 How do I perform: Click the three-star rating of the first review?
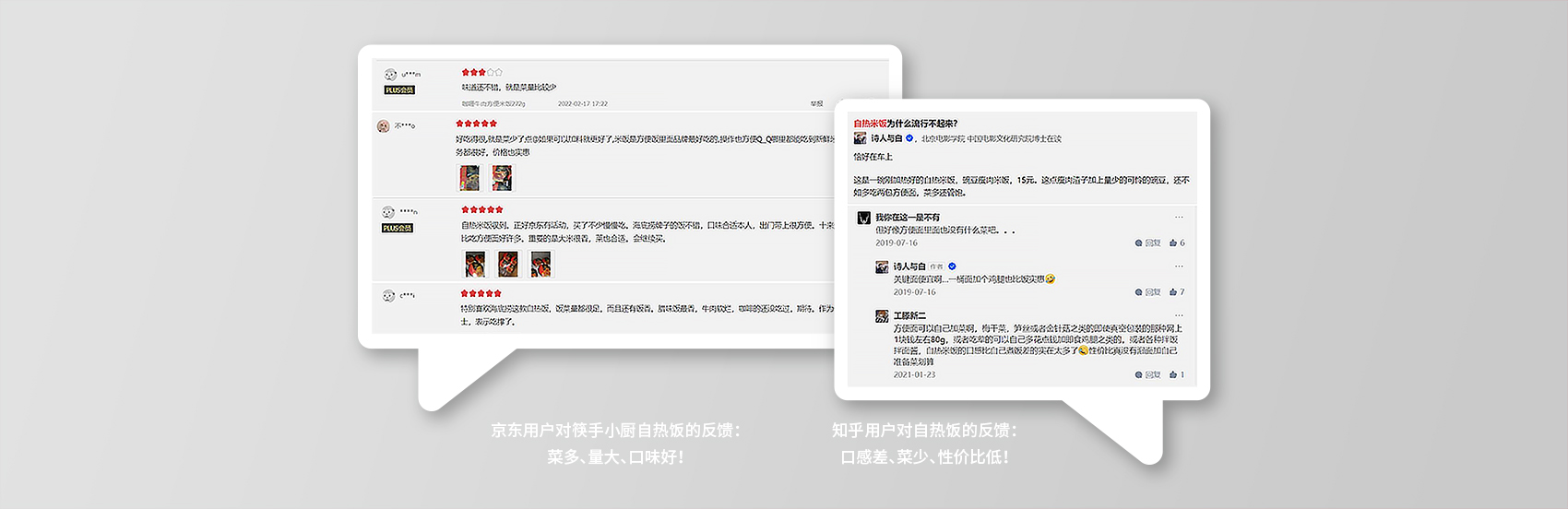(481, 72)
